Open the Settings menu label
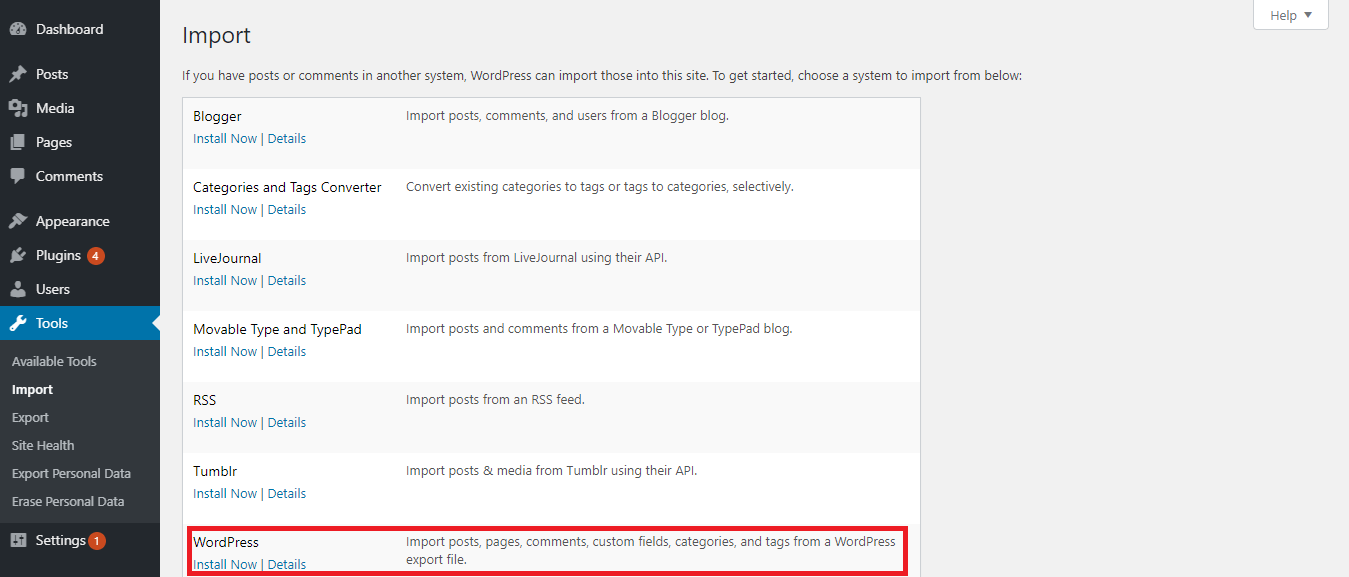This screenshot has height=577, width=1349. point(61,540)
